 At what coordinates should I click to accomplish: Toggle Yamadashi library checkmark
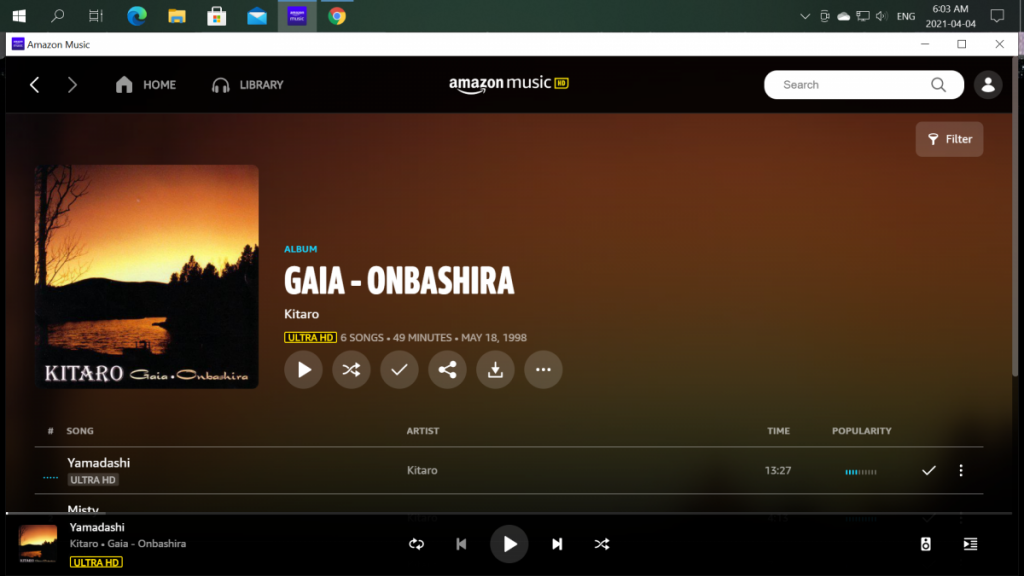pos(929,470)
